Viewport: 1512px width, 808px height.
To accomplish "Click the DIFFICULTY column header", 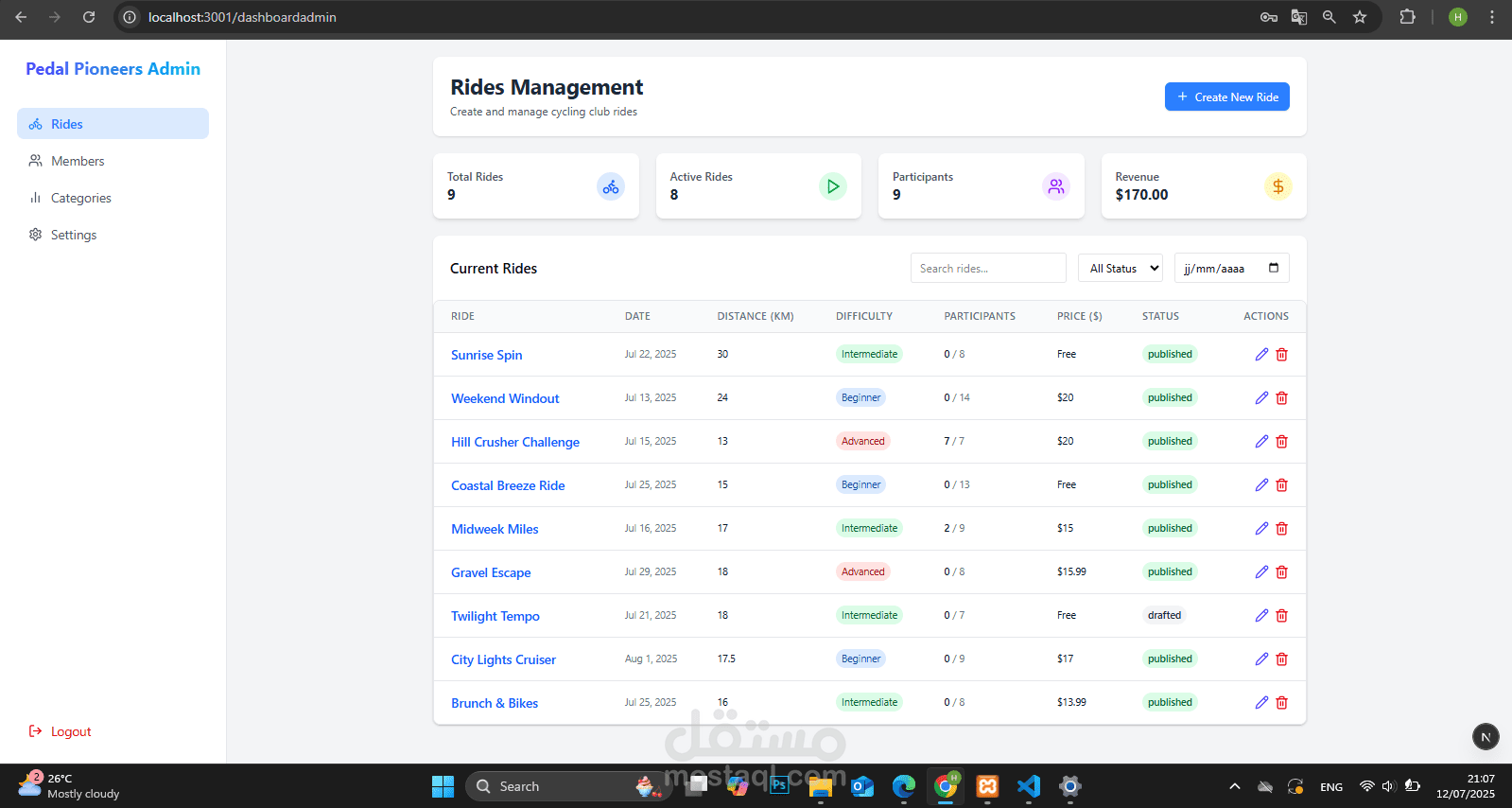I will [864, 316].
